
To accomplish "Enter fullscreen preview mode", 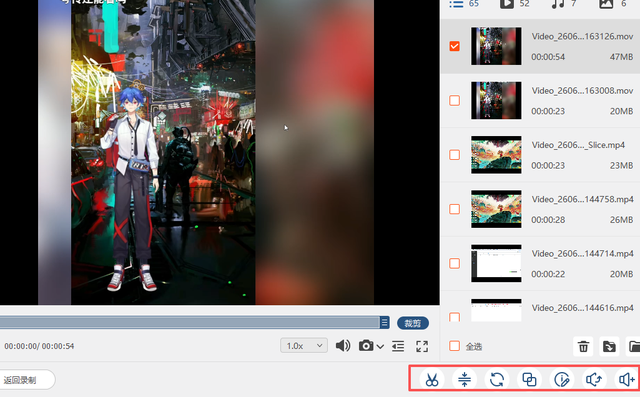I will coord(422,346).
